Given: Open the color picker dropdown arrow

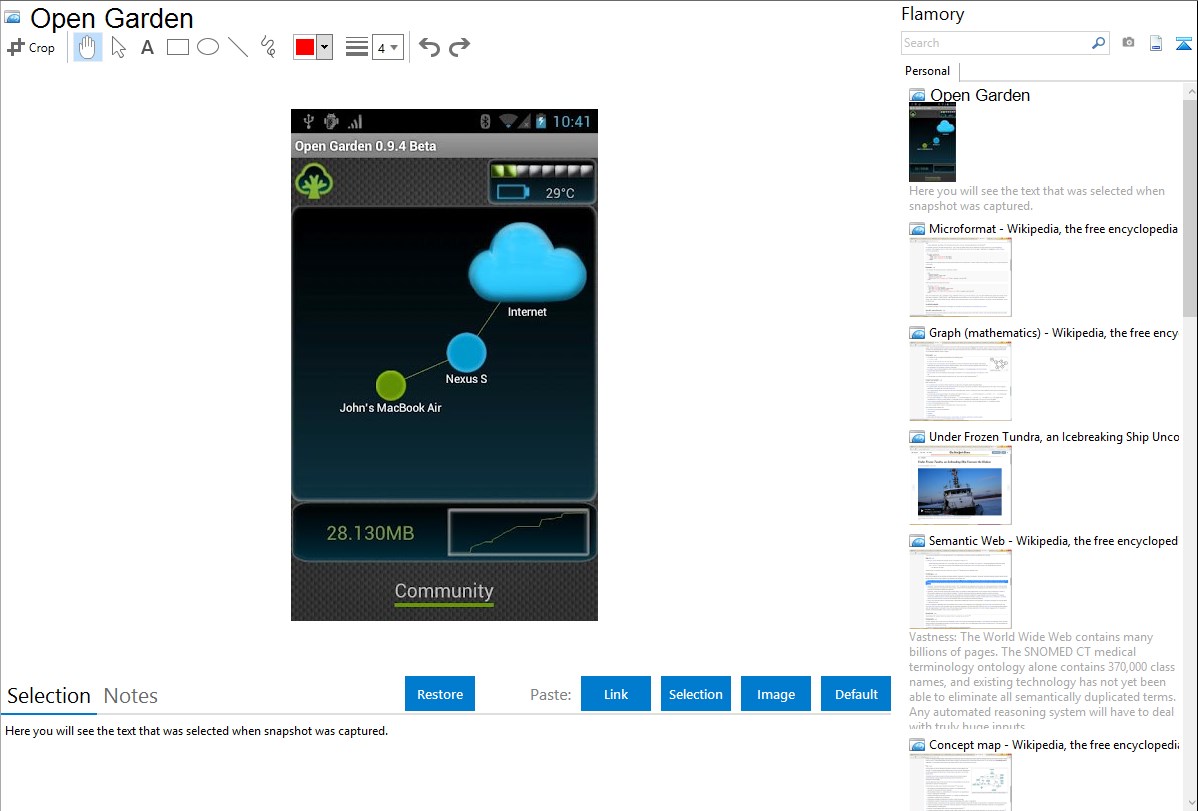Looking at the screenshot, I should (x=325, y=47).
